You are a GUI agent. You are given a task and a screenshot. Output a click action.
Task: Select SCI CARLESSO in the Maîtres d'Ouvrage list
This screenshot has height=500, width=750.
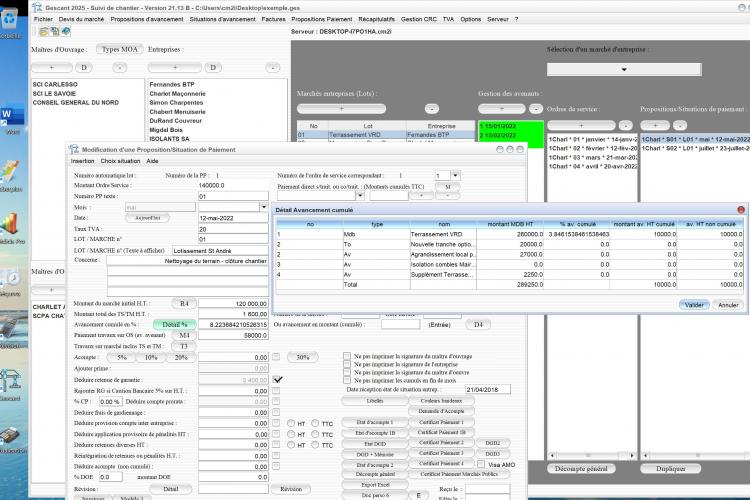click(55, 84)
